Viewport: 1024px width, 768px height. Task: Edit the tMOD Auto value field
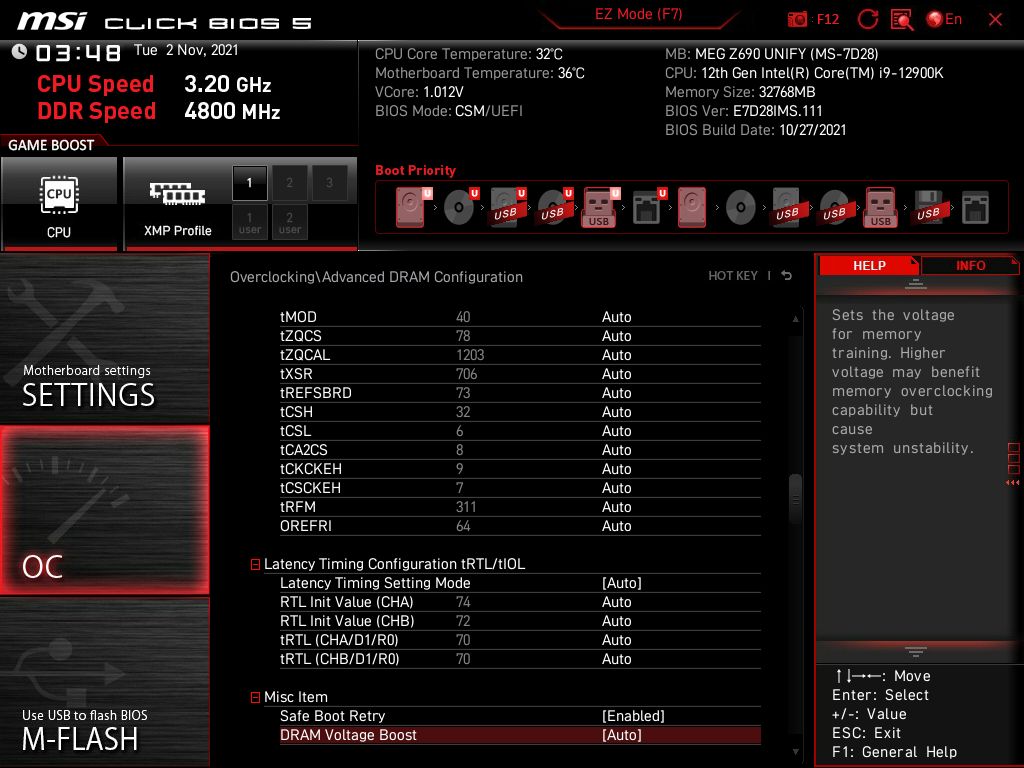pos(616,317)
